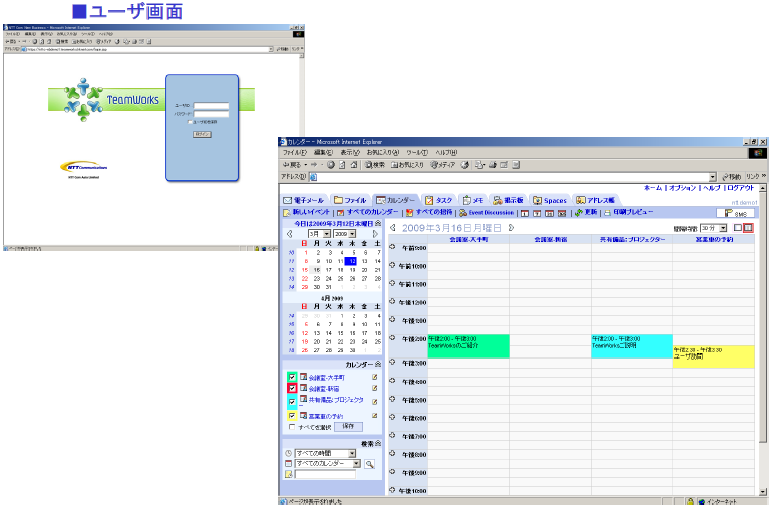
Task: Open the オプション link
Action: coord(682,188)
